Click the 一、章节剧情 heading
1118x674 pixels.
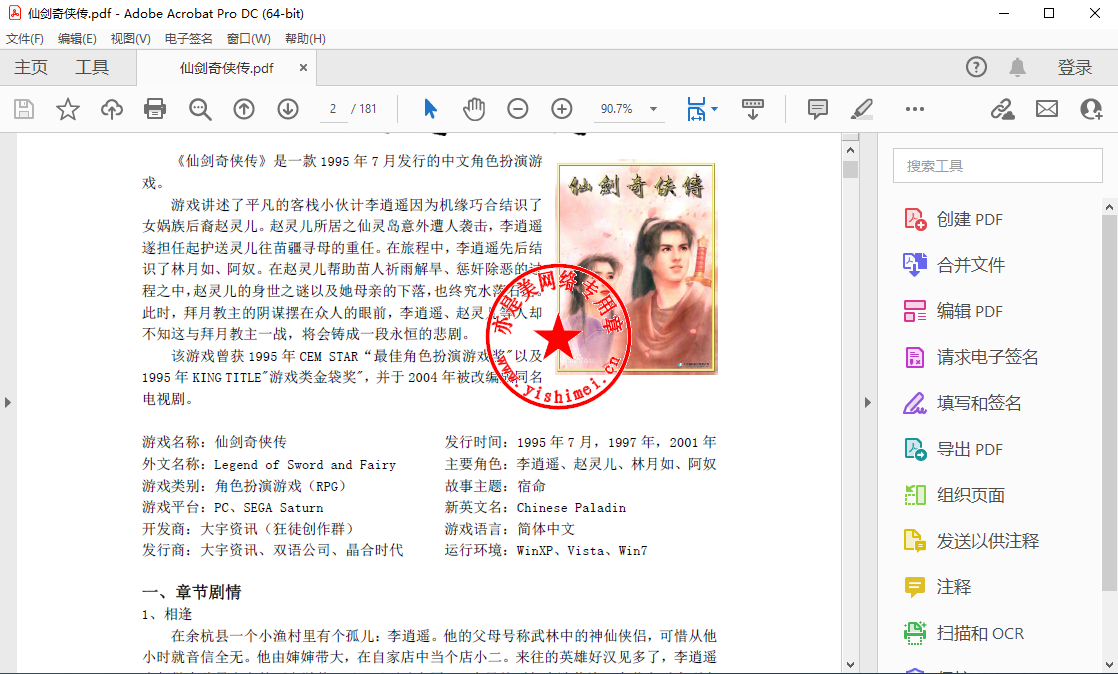coord(192,592)
